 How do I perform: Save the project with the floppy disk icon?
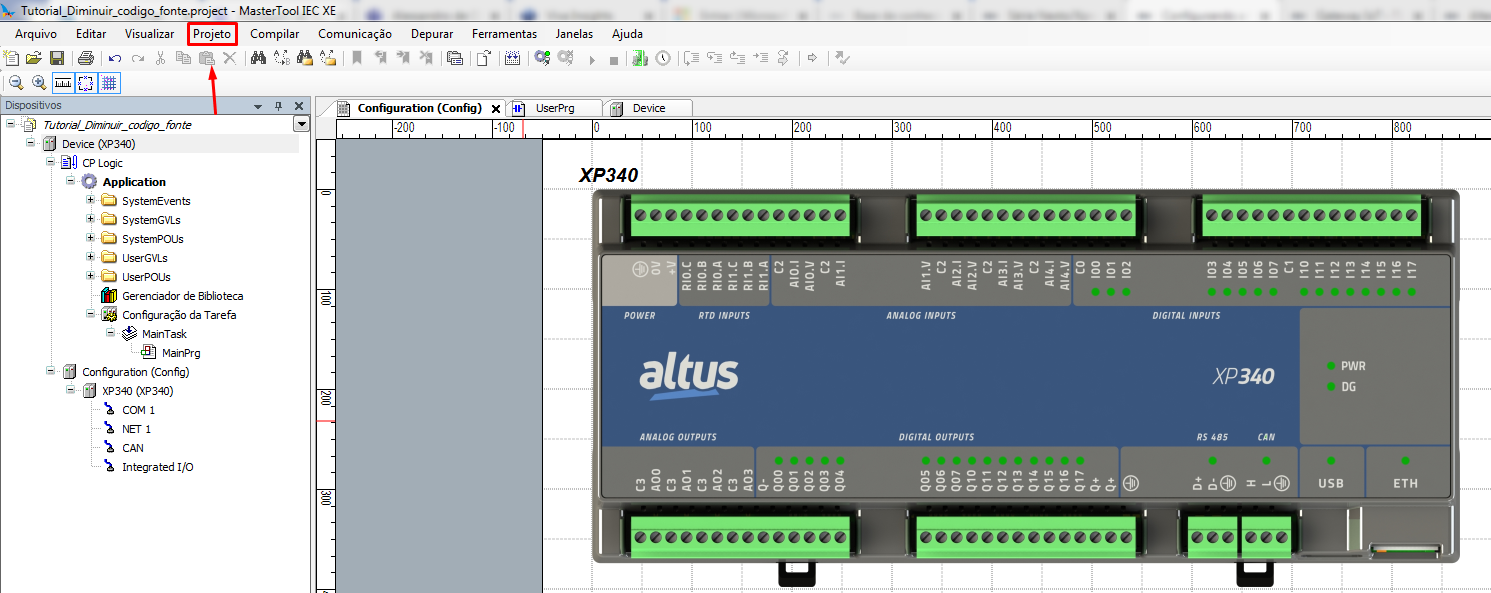(57, 58)
